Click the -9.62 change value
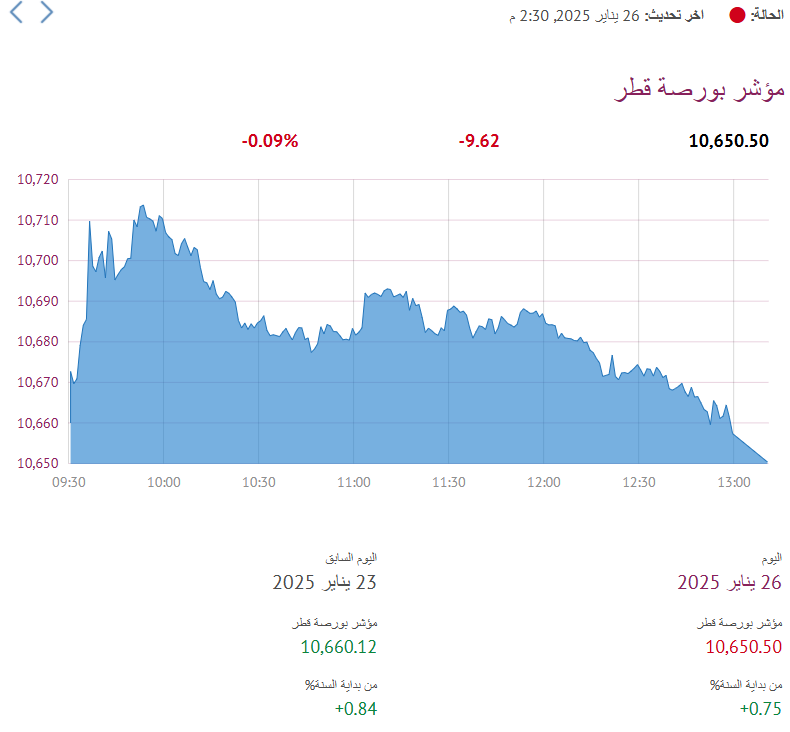790x732 pixels. pyautogui.click(x=479, y=141)
